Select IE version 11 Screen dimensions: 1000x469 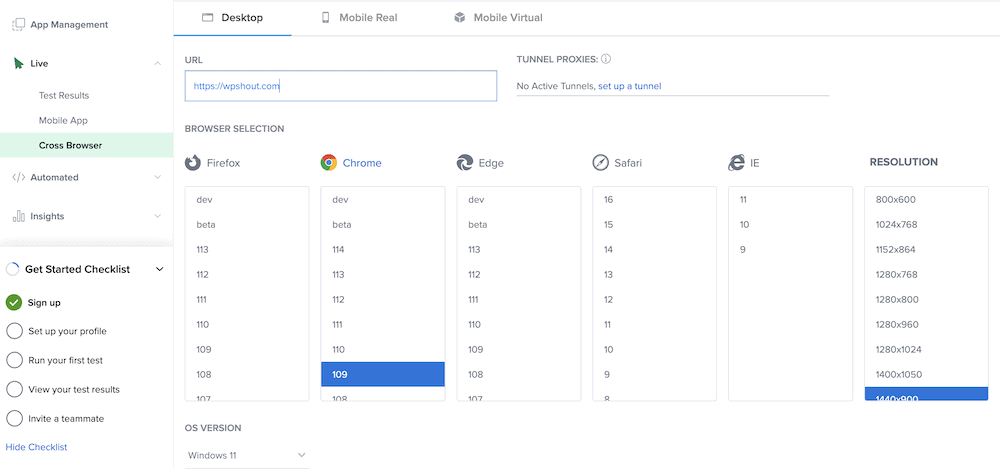(x=790, y=200)
